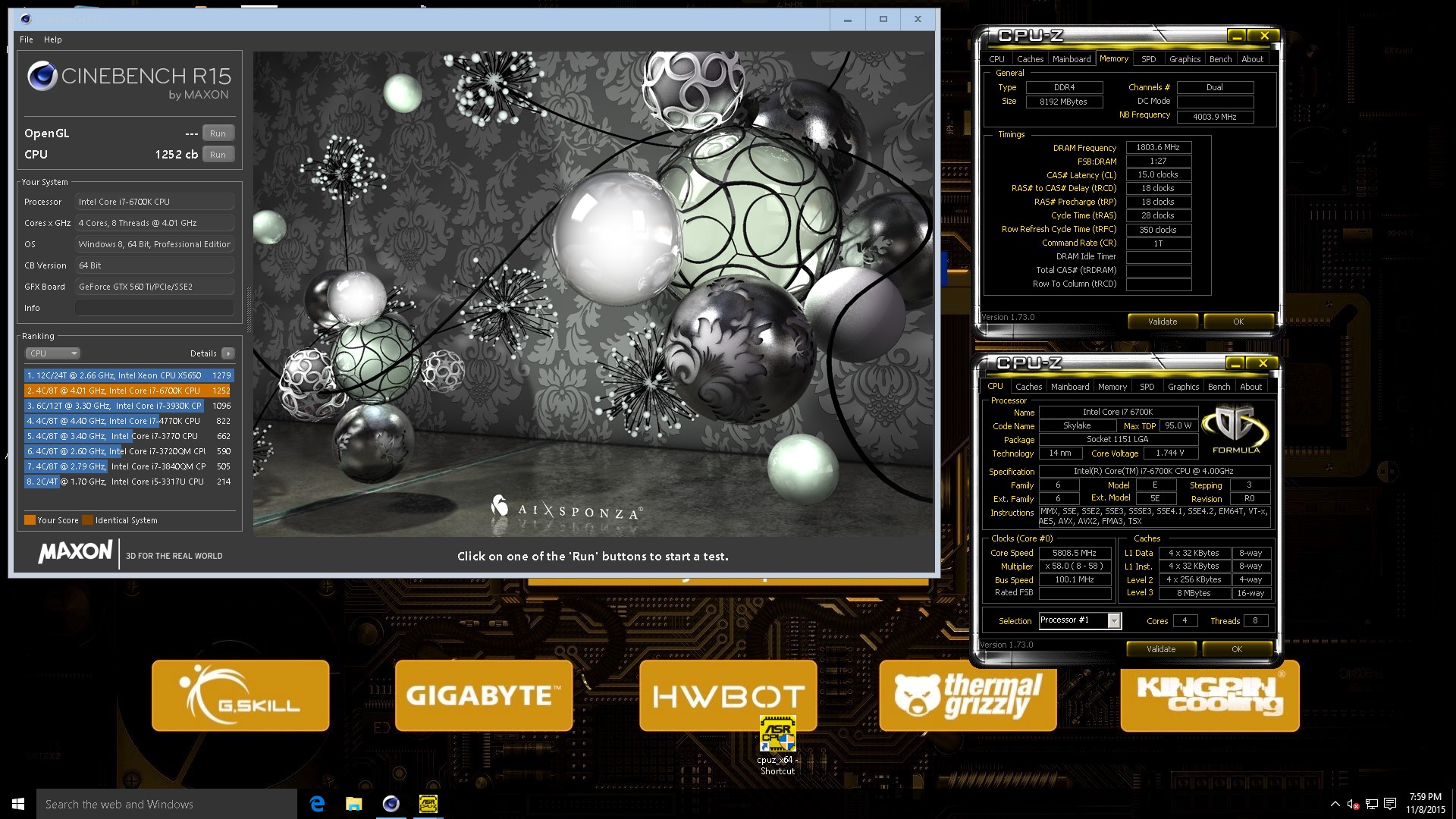Open the CPU ranking type dropdown
The height and width of the screenshot is (819, 1456).
52,353
